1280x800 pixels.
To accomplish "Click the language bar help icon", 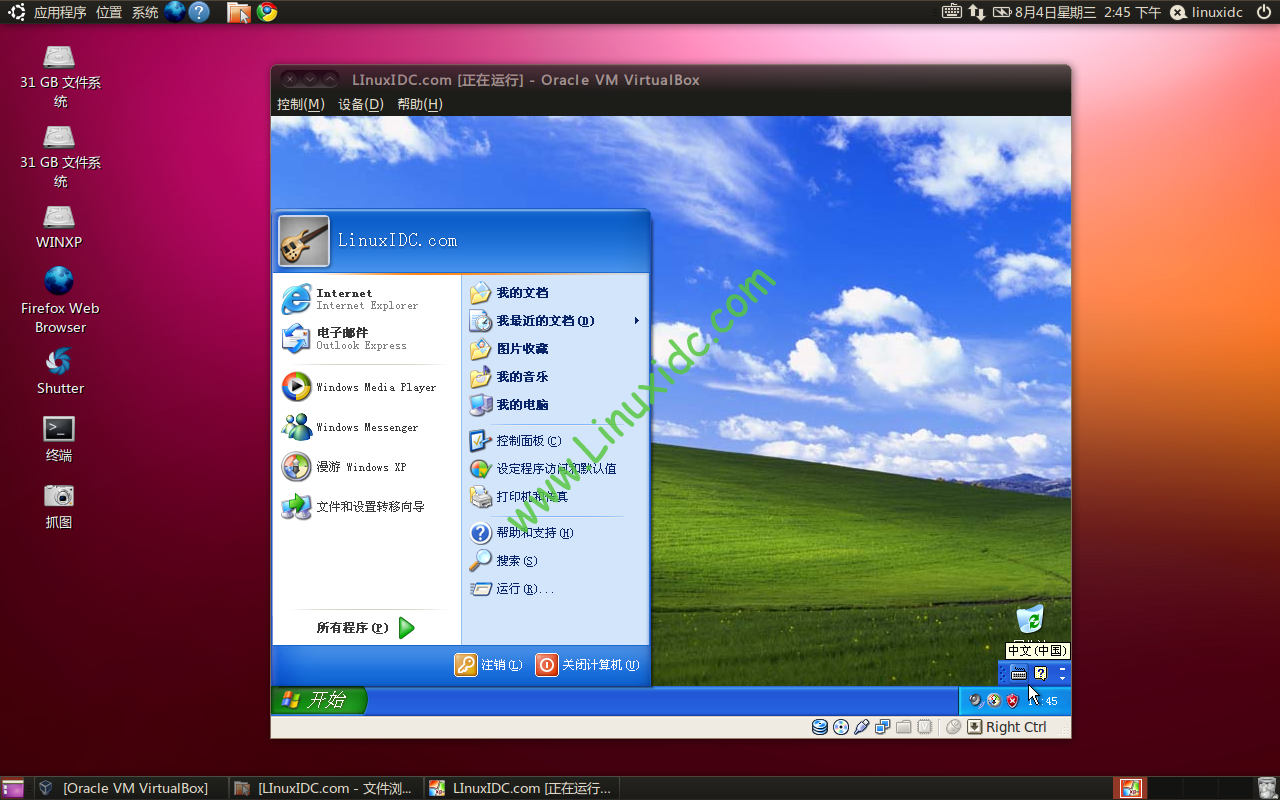I will coord(1040,673).
